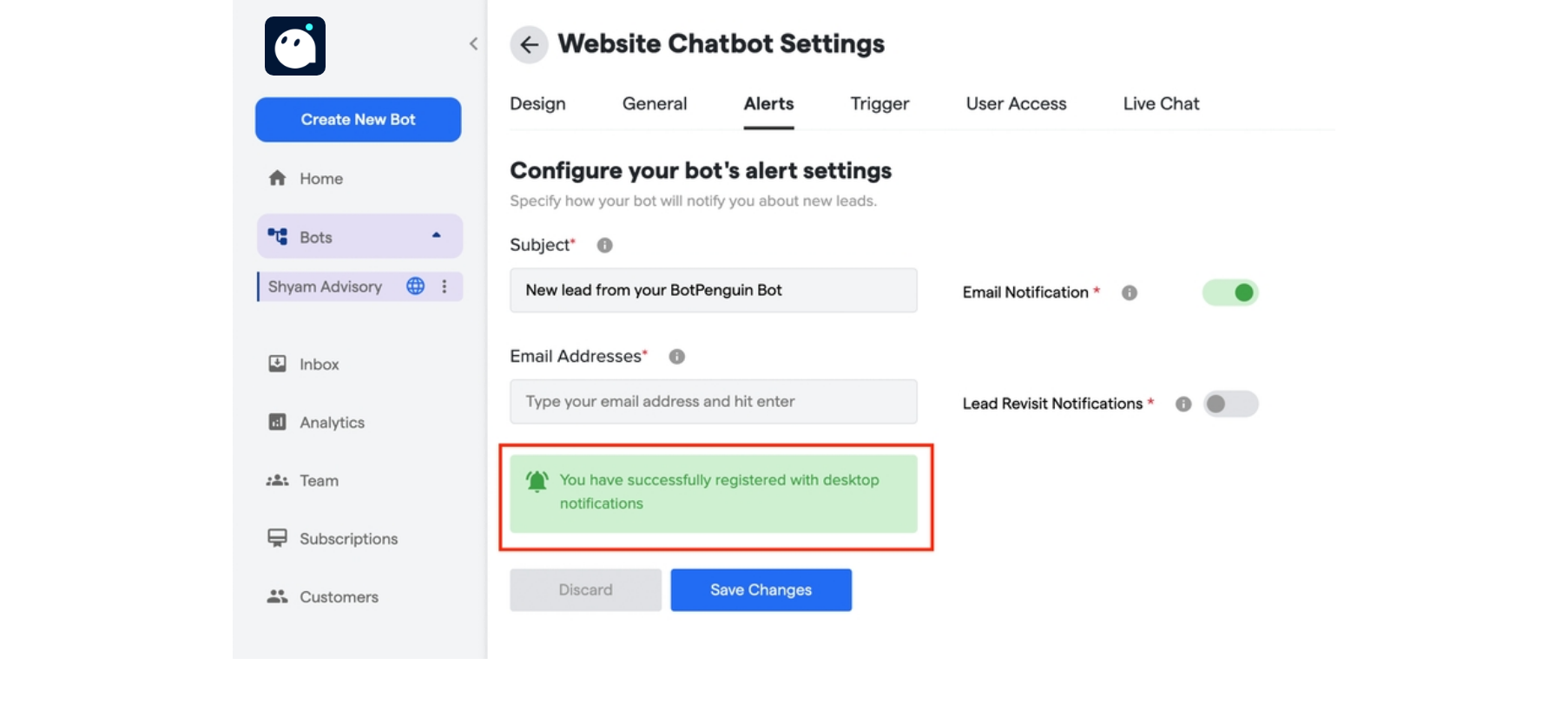Click Create New Bot
The width and height of the screenshot is (1568, 704).
358,119
